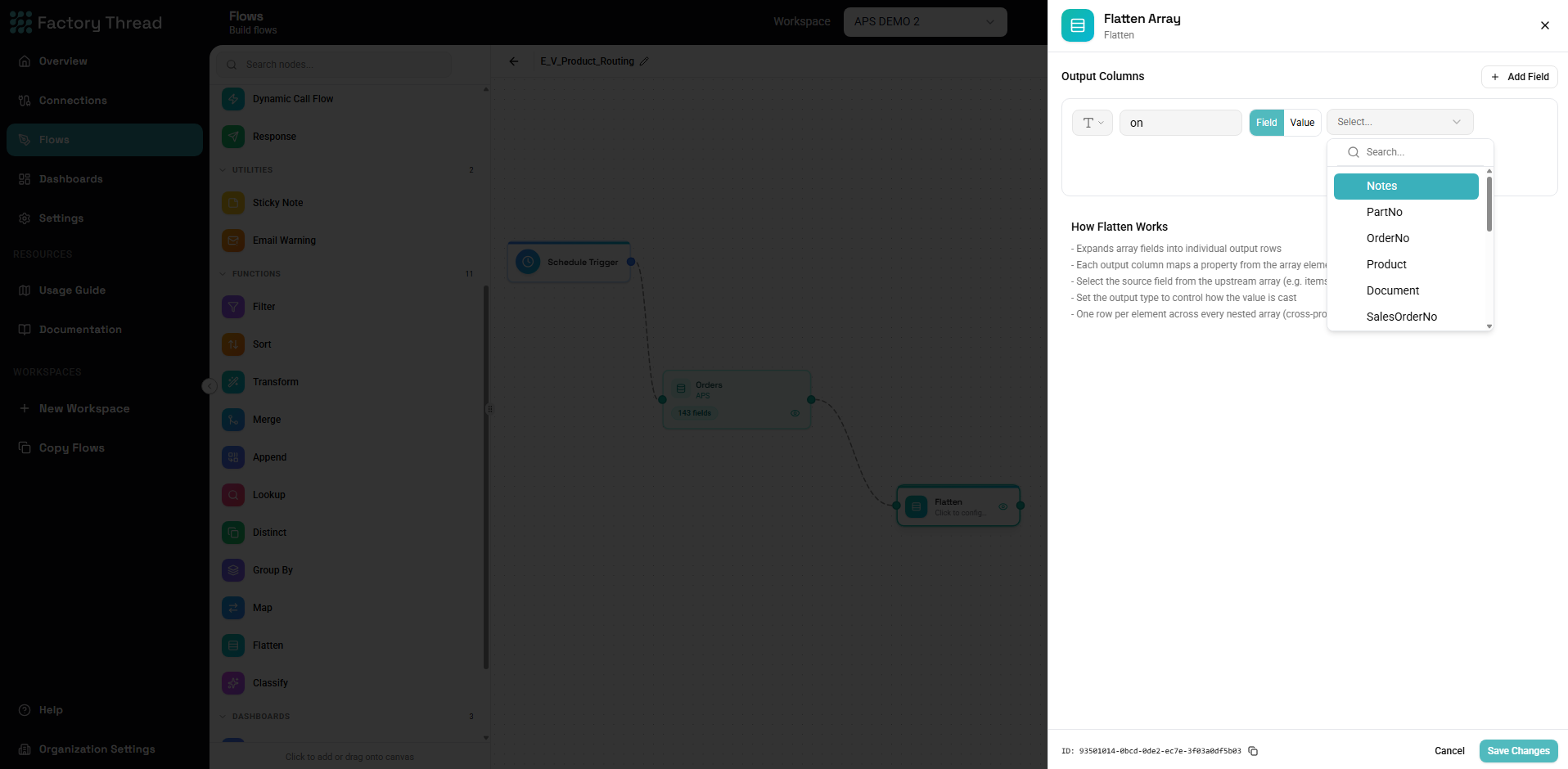Click the column name input containing "on"
1568x769 pixels.
pyautogui.click(x=1180, y=123)
